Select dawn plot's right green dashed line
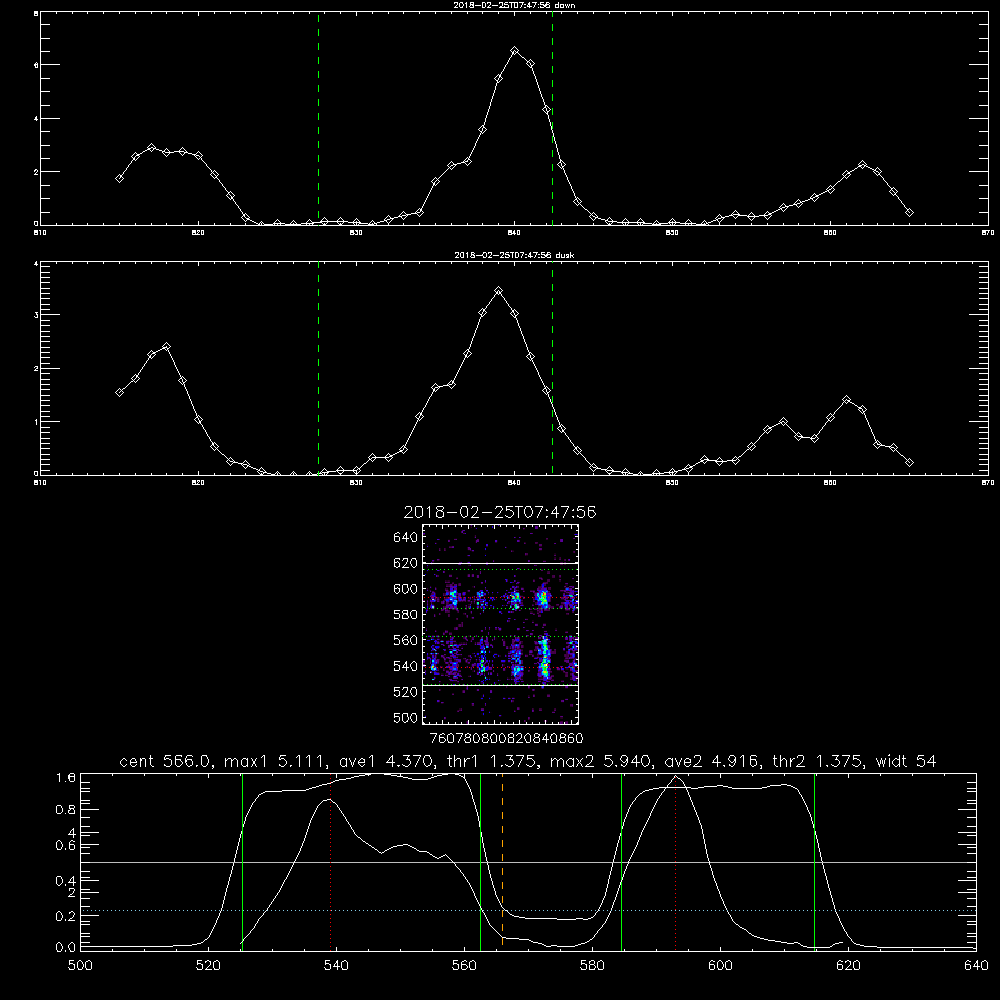 pyautogui.click(x=552, y=119)
